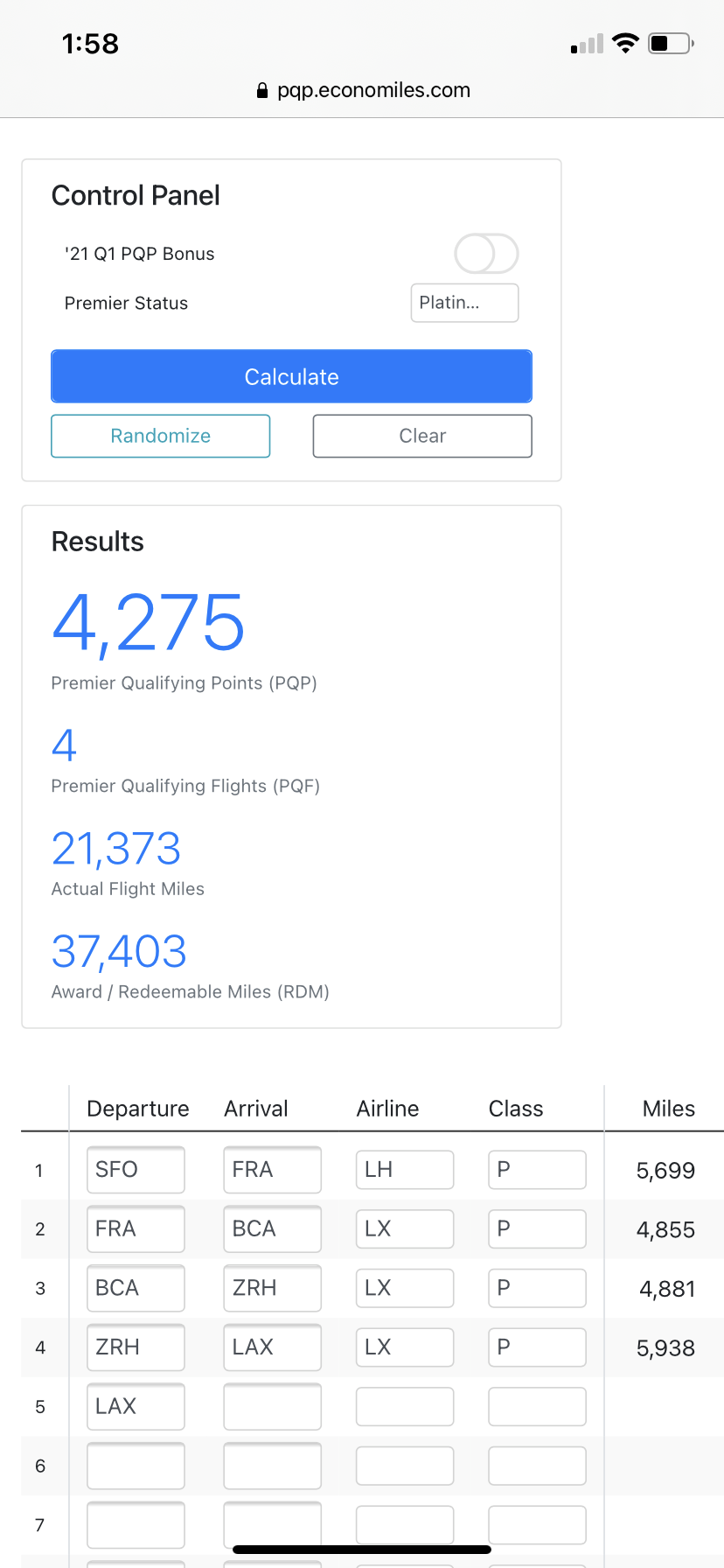Tap the lock icon in address bar
The height and width of the screenshot is (1568, 724).
click(x=262, y=90)
